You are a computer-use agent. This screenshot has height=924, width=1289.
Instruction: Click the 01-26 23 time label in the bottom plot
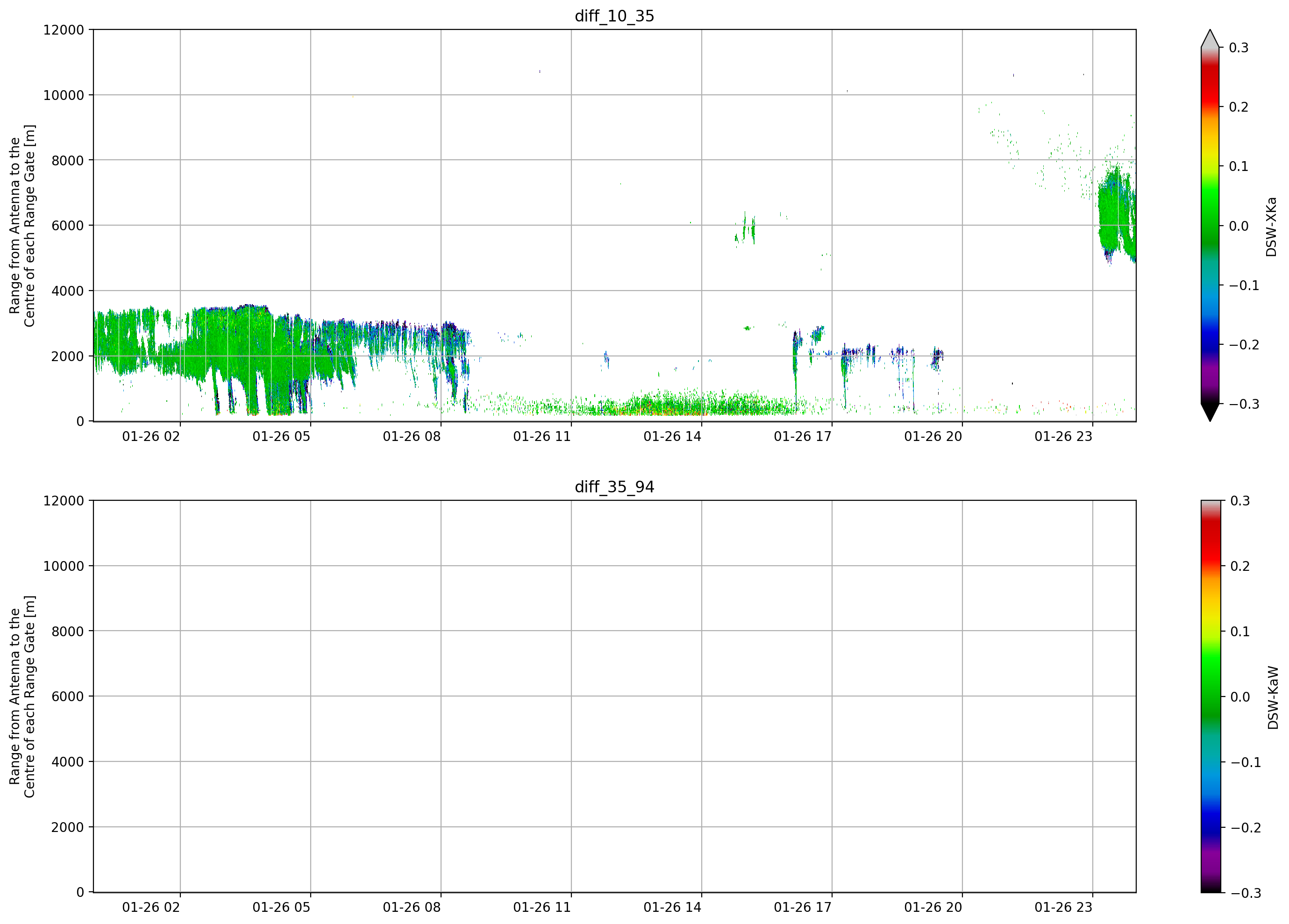pos(1063,908)
